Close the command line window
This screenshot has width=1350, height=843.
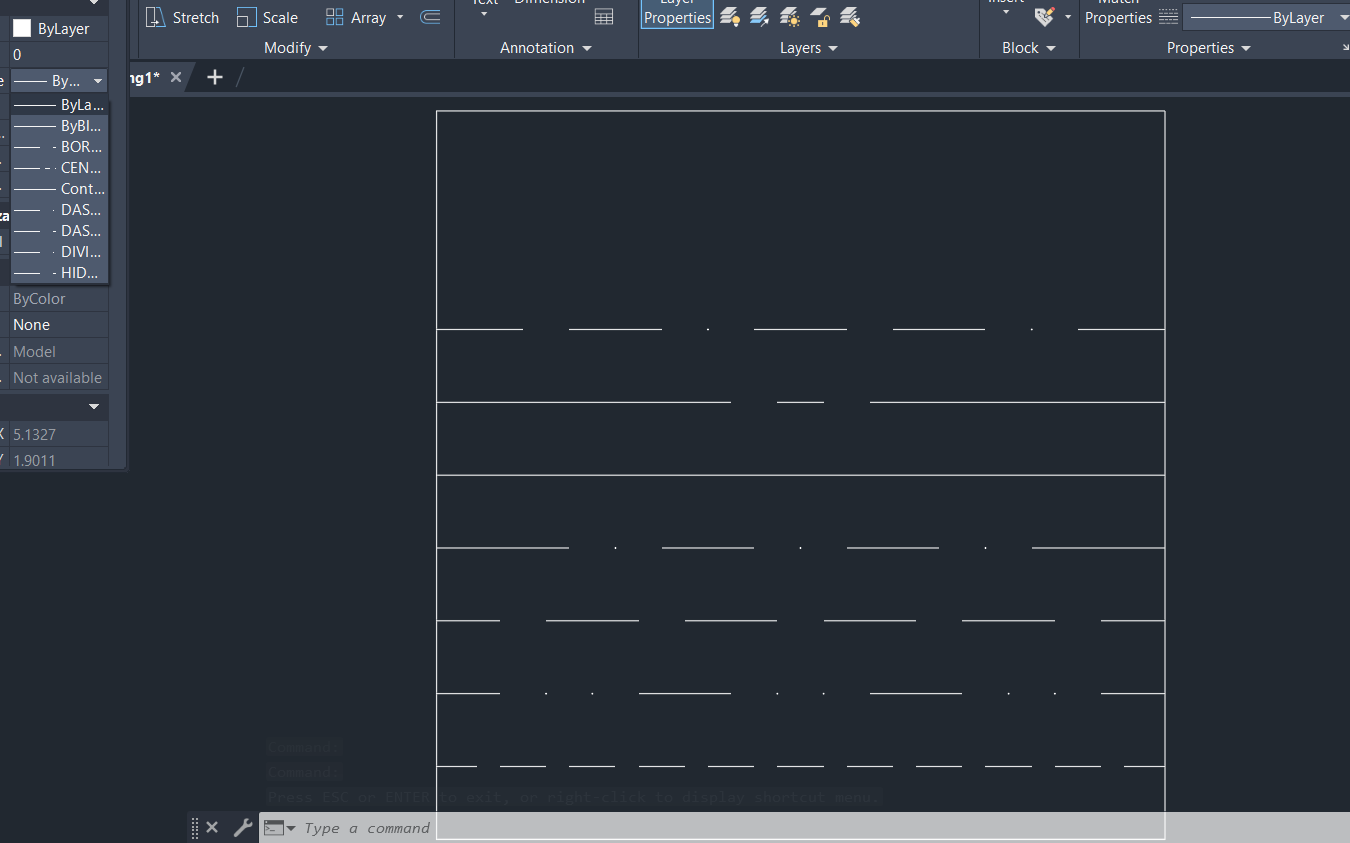pyautogui.click(x=212, y=827)
